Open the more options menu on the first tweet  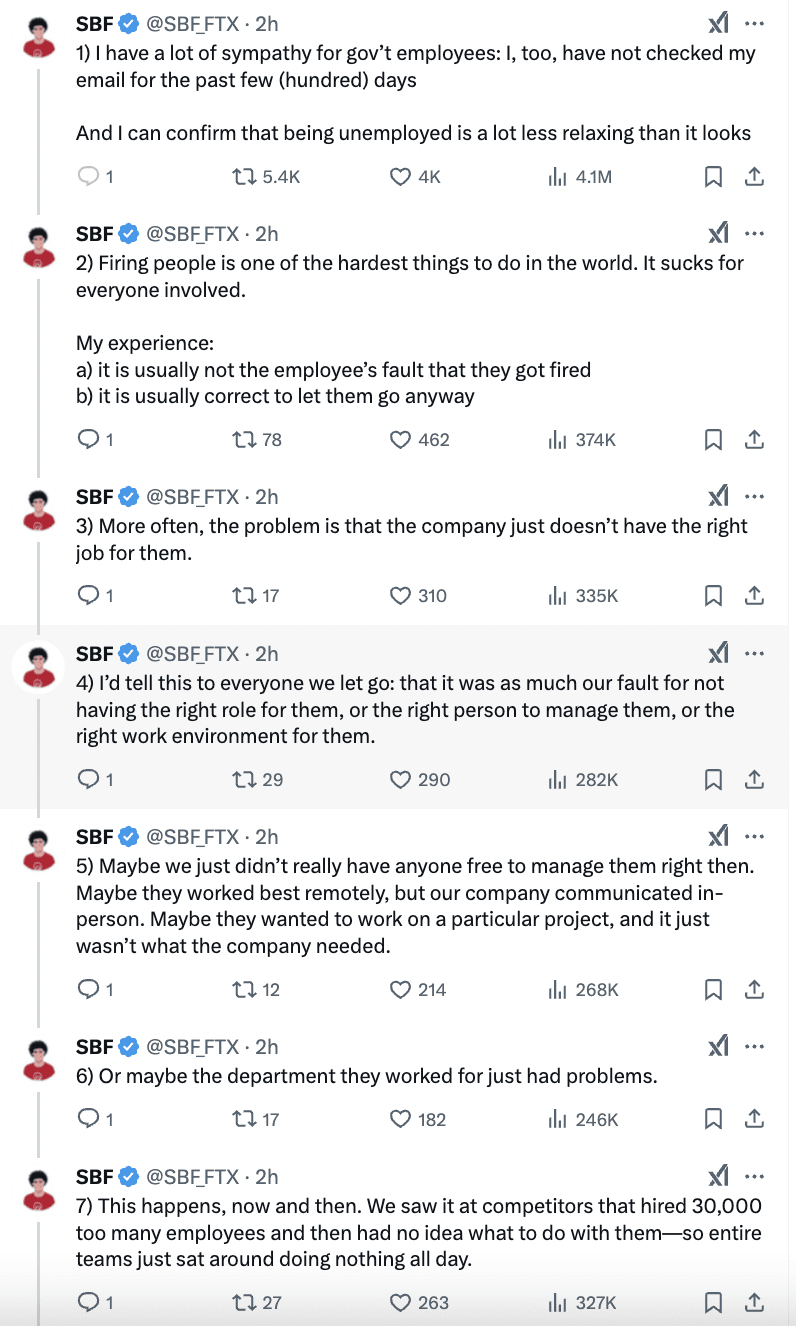point(753,22)
